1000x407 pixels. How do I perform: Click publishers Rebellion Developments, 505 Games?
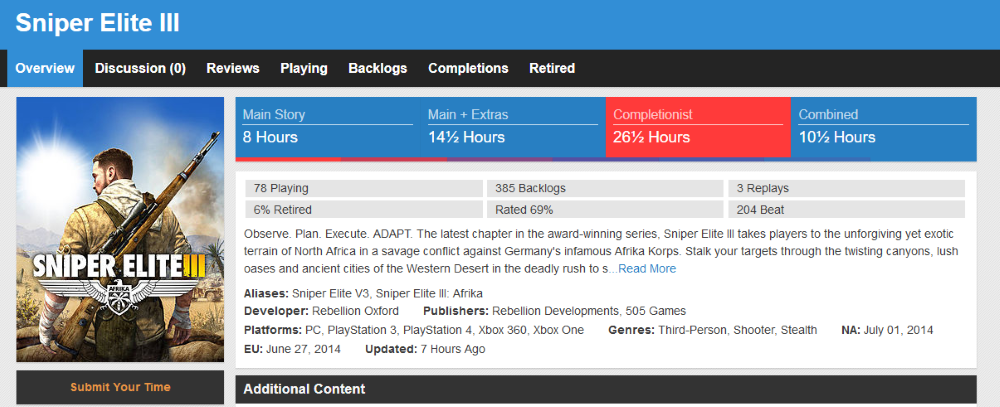(x=589, y=311)
